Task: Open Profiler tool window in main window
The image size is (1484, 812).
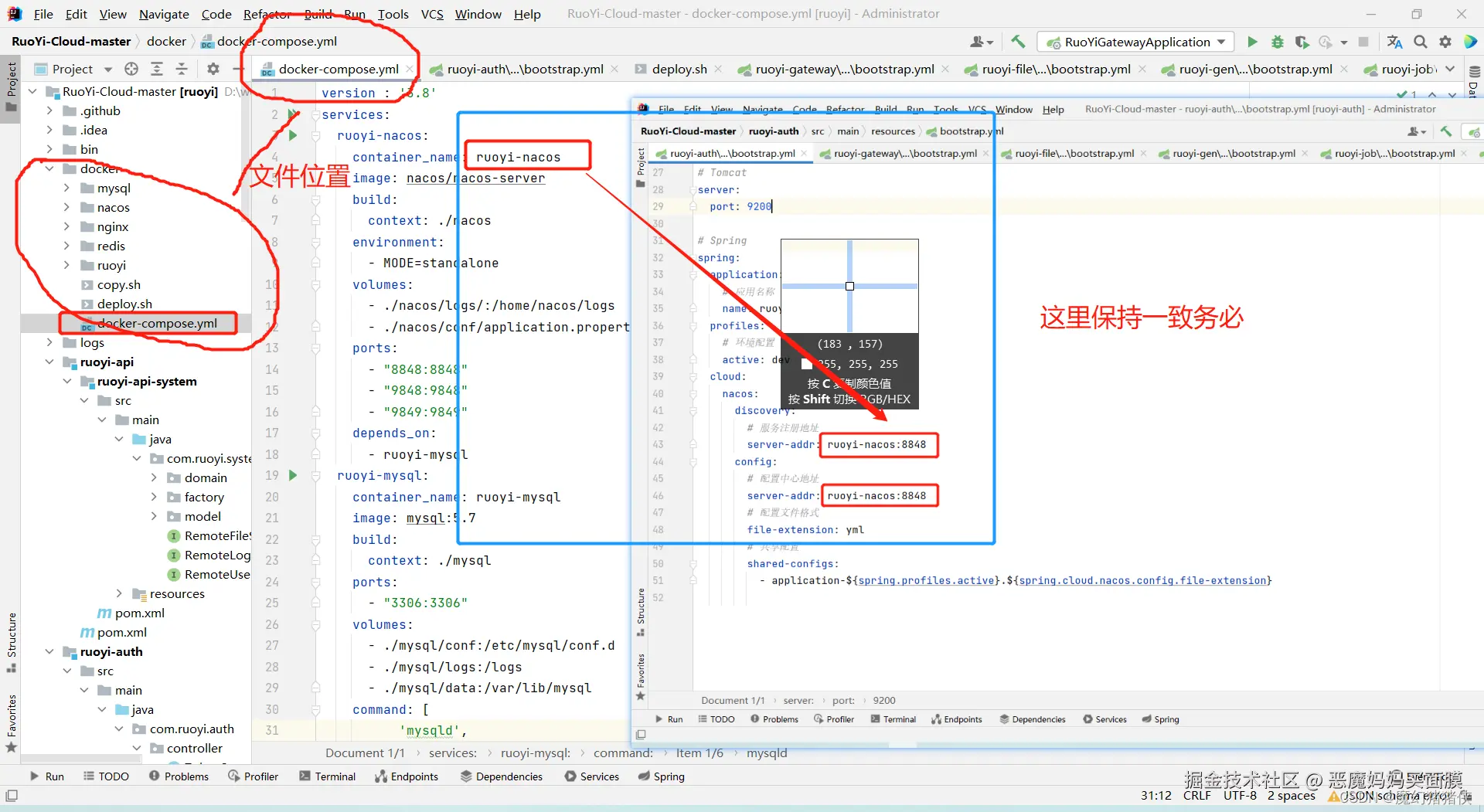Action: coord(253,776)
